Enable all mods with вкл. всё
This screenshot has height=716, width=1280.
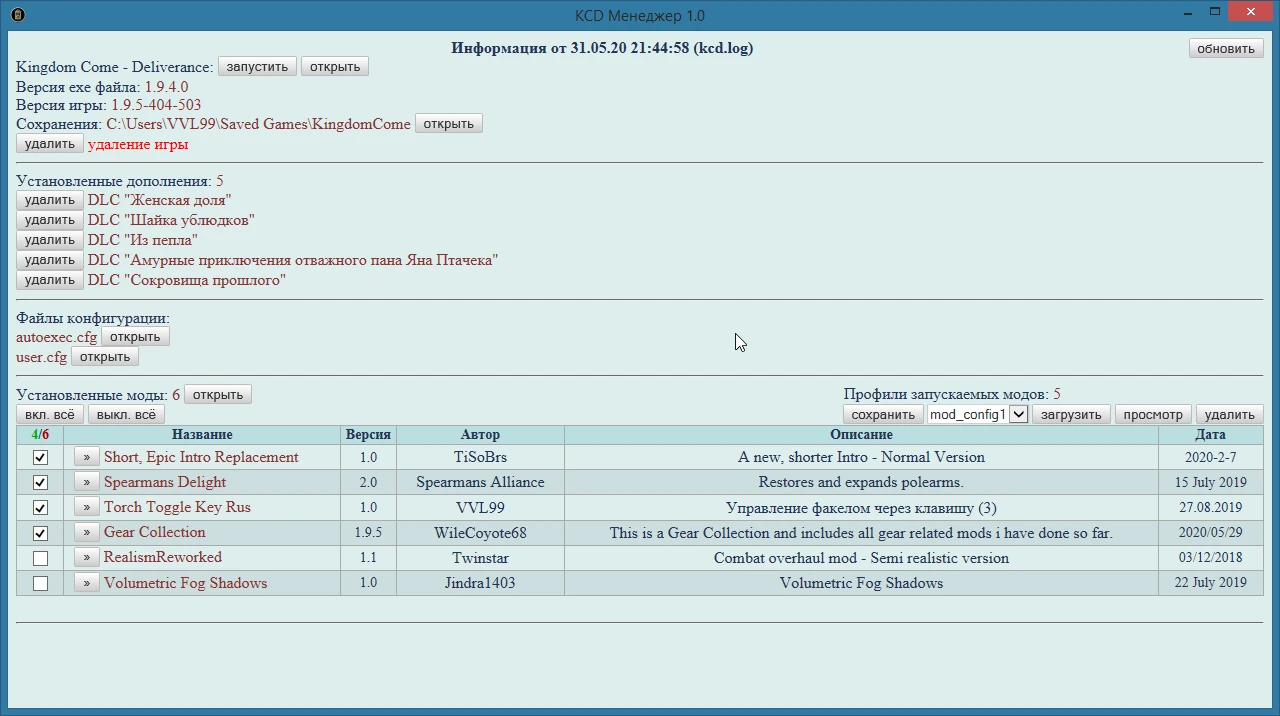point(48,413)
